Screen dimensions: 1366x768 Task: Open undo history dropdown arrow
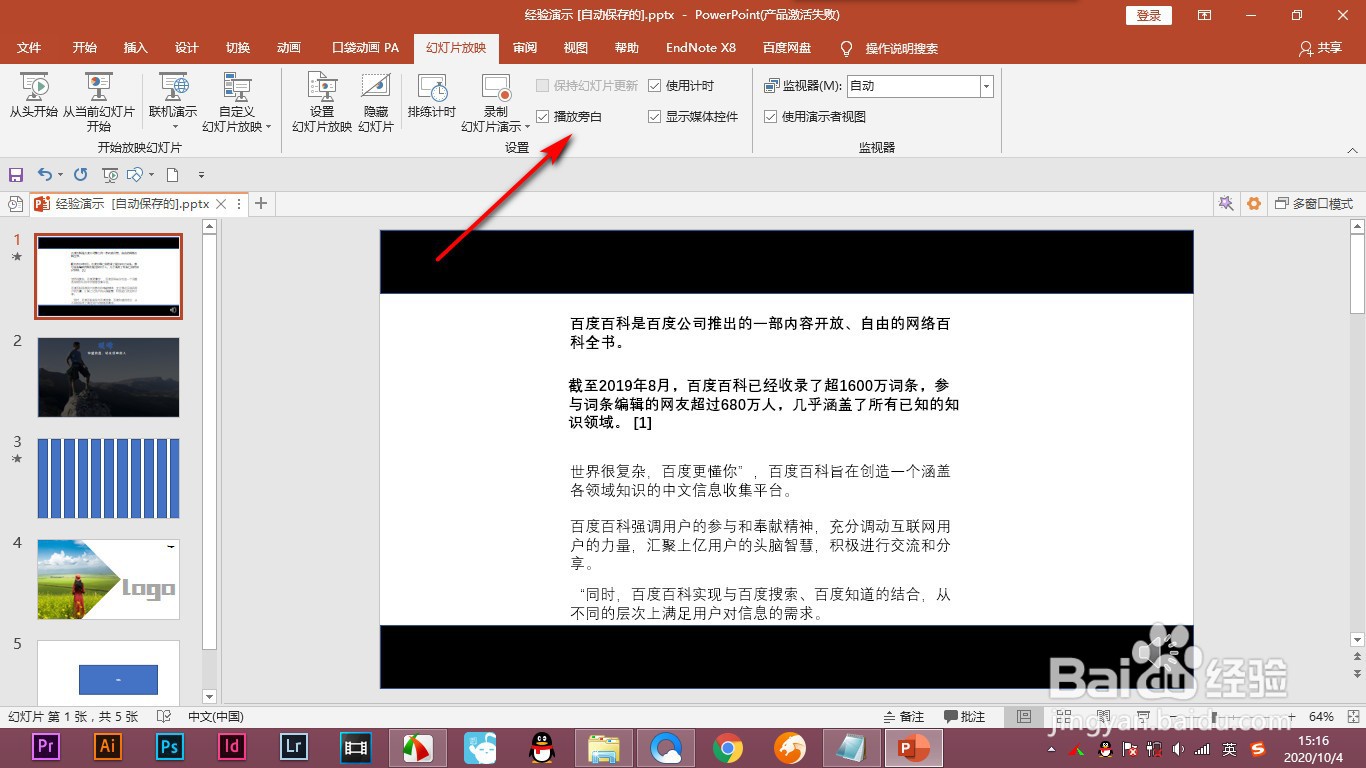pos(61,175)
